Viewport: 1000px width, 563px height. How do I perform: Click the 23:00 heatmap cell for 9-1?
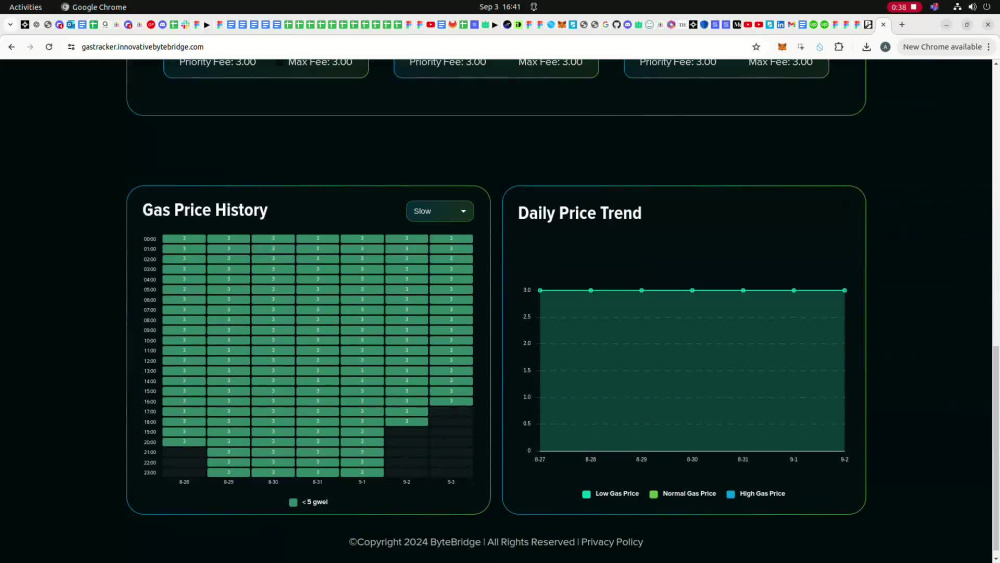(x=362, y=472)
